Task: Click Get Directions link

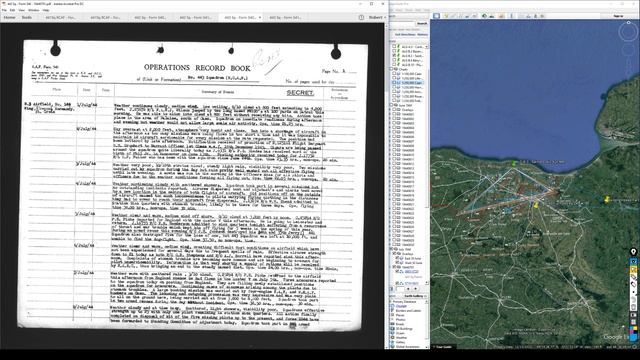Action: coord(405,35)
